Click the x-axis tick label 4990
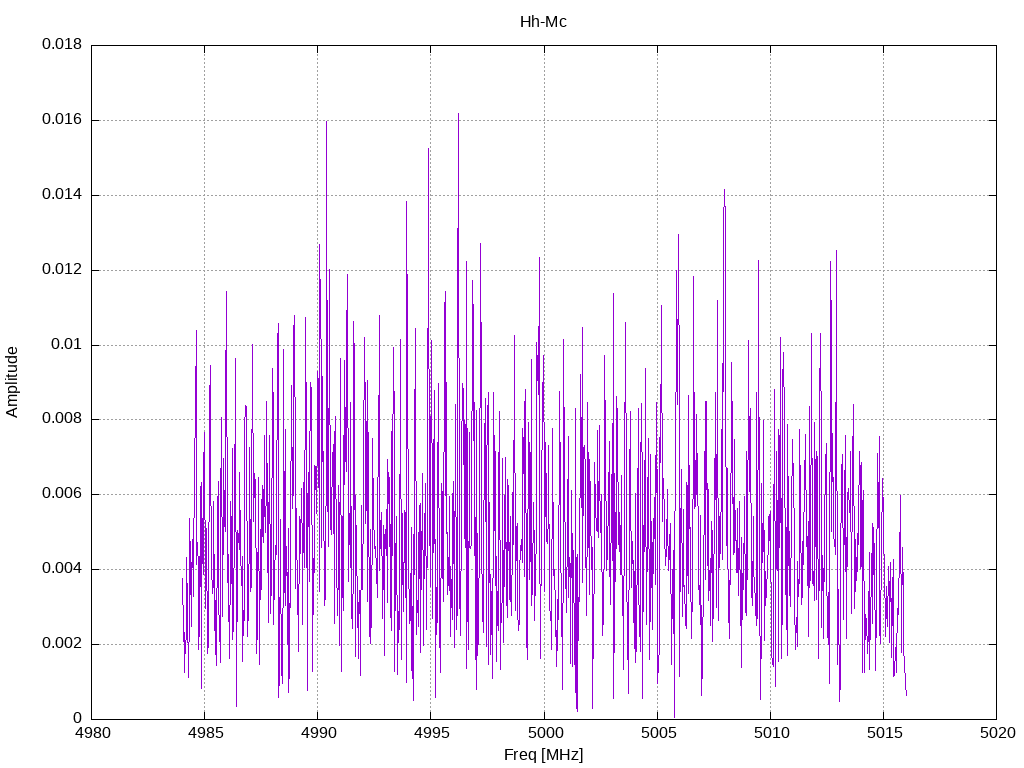Screen dimensions: 1024x768 (319, 733)
